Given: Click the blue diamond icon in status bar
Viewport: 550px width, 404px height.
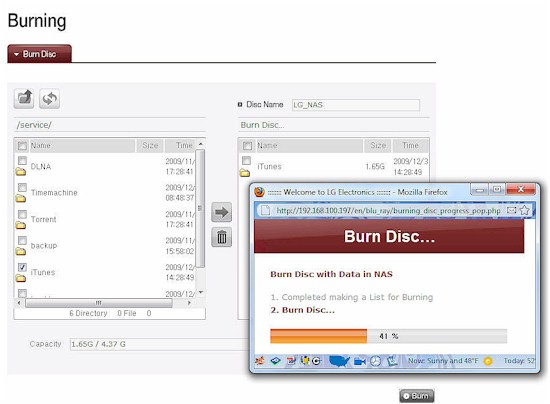Looking at the screenshot, I should point(275,361).
